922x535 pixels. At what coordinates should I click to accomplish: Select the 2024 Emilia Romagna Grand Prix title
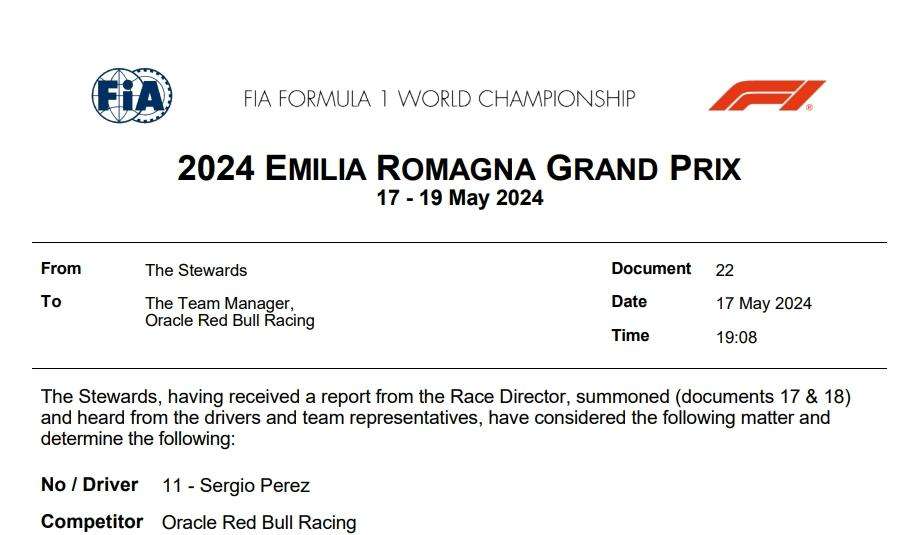click(459, 167)
